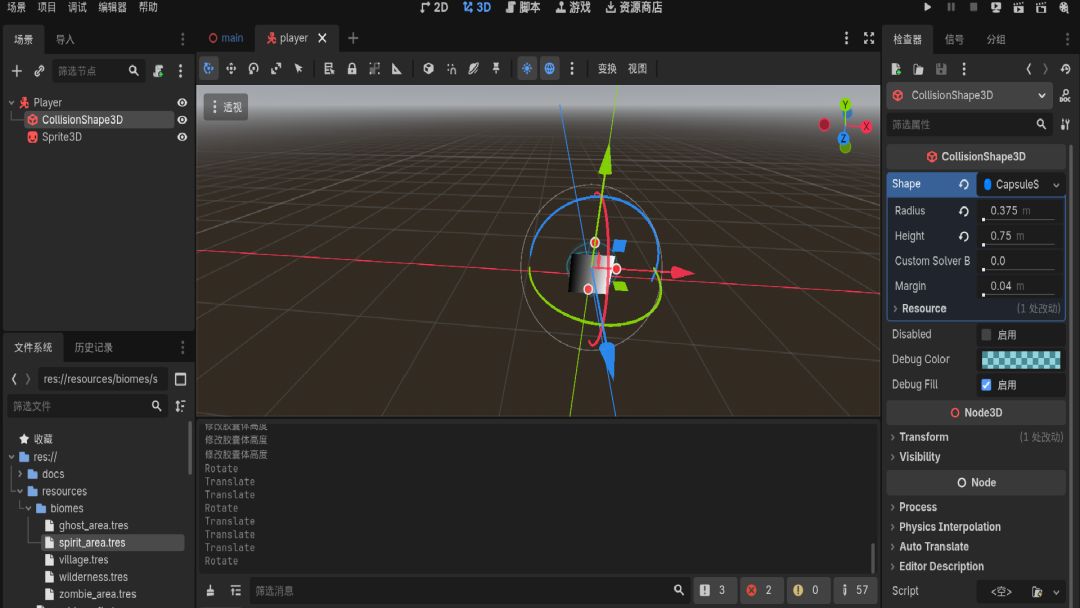Instantiate a child scene with link icon

[x=39, y=71]
